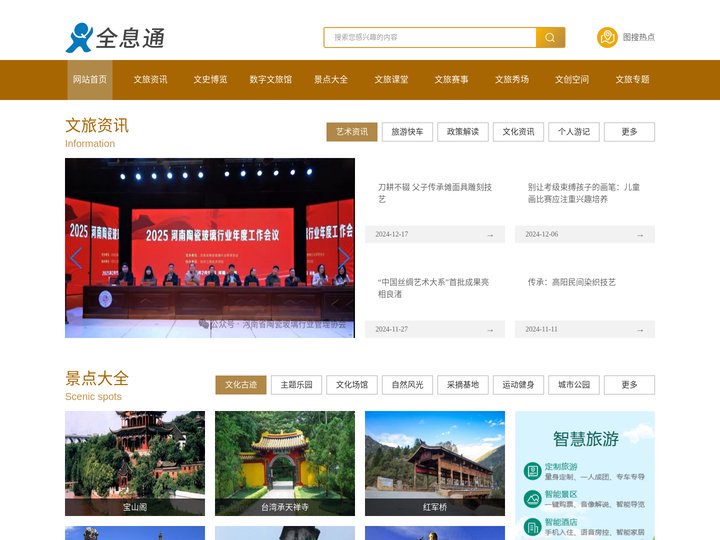Select the 个人游记 tab

574,132
